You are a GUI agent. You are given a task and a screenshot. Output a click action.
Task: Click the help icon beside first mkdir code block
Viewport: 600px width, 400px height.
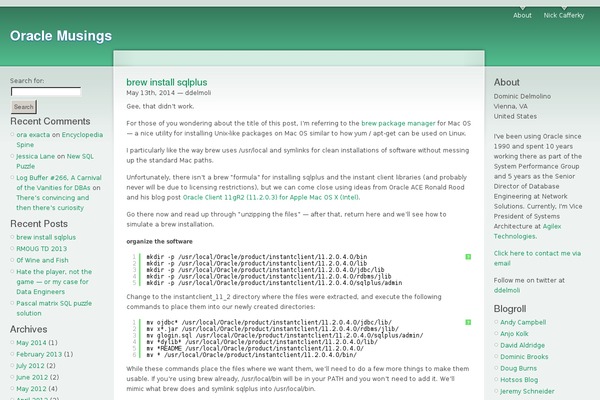click(468, 257)
